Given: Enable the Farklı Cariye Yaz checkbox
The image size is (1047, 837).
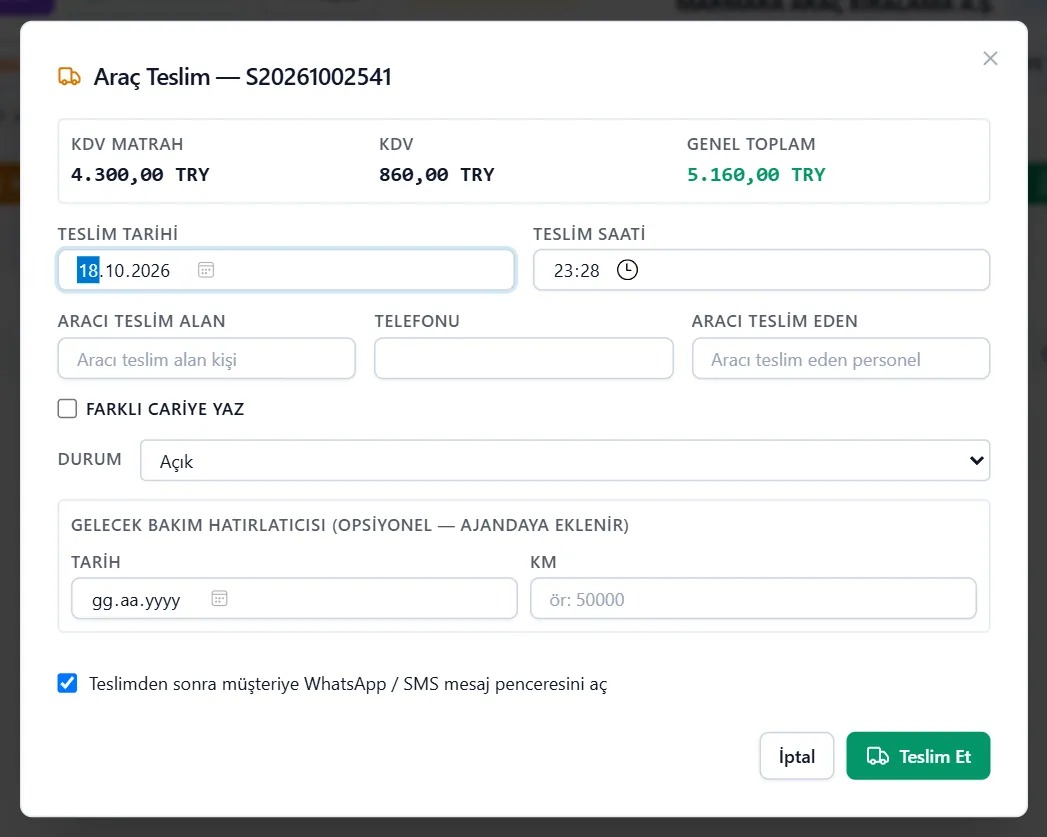Looking at the screenshot, I should tap(67, 408).
